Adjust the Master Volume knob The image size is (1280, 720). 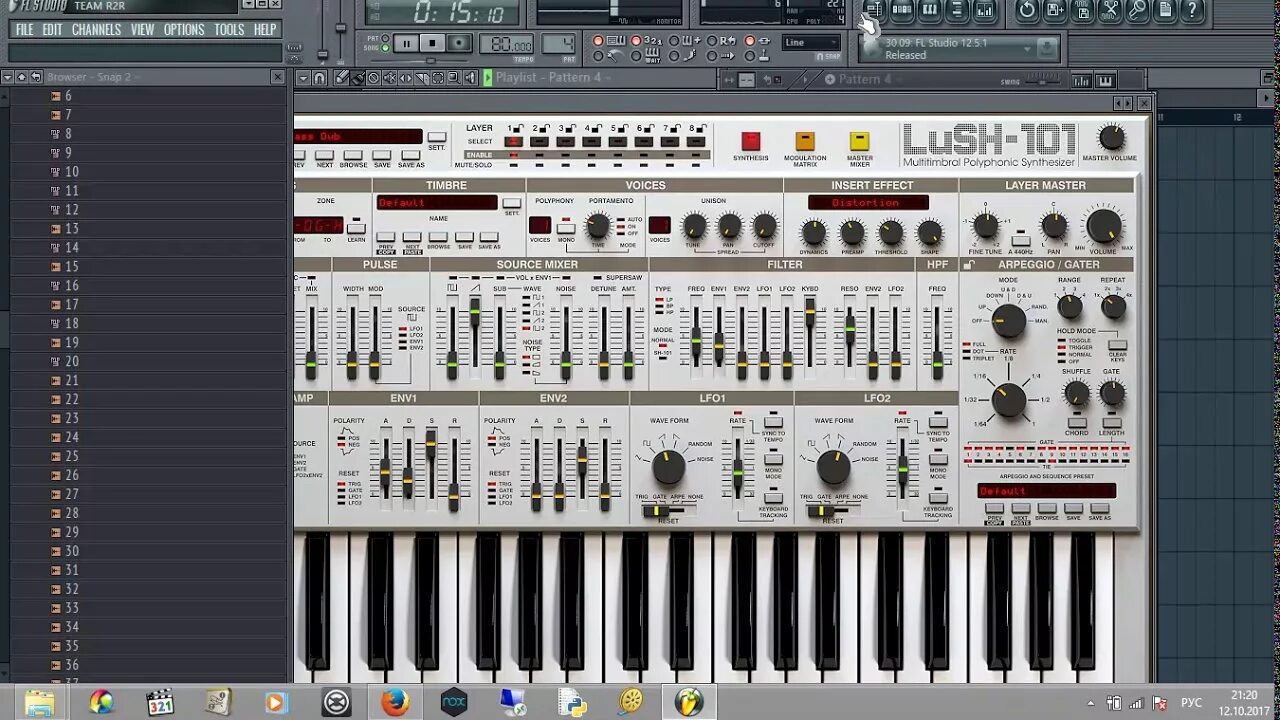(1111, 138)
